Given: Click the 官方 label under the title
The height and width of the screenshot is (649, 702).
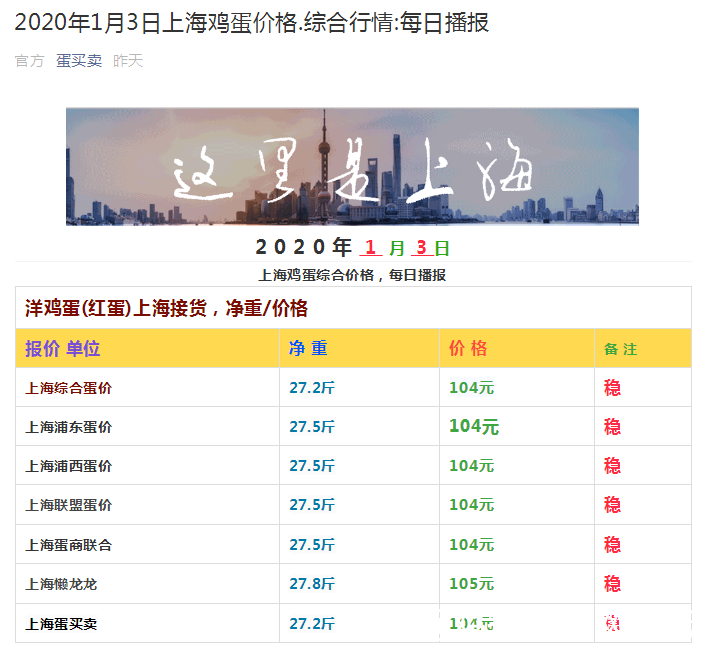Looking at the screenshot, I should pyautogui.click(x=29, y=61).
